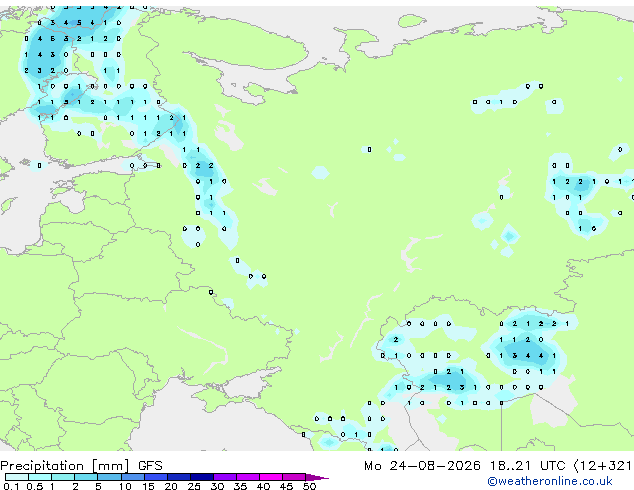This screenshot has width=634, height=490.
Task: Pick the 35–40 mm legend swatch
Action: (x=247, y=477)
